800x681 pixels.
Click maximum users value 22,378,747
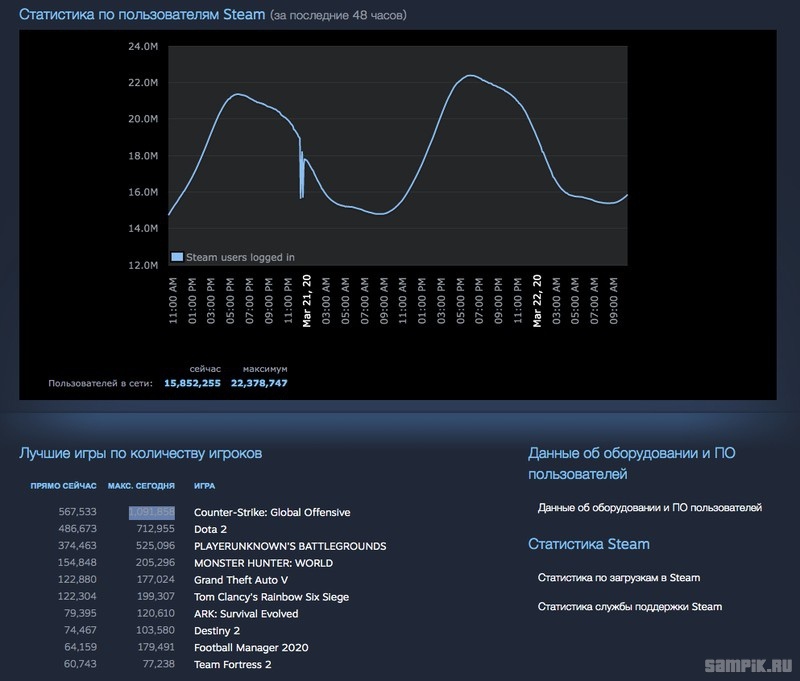pos(259,383)
